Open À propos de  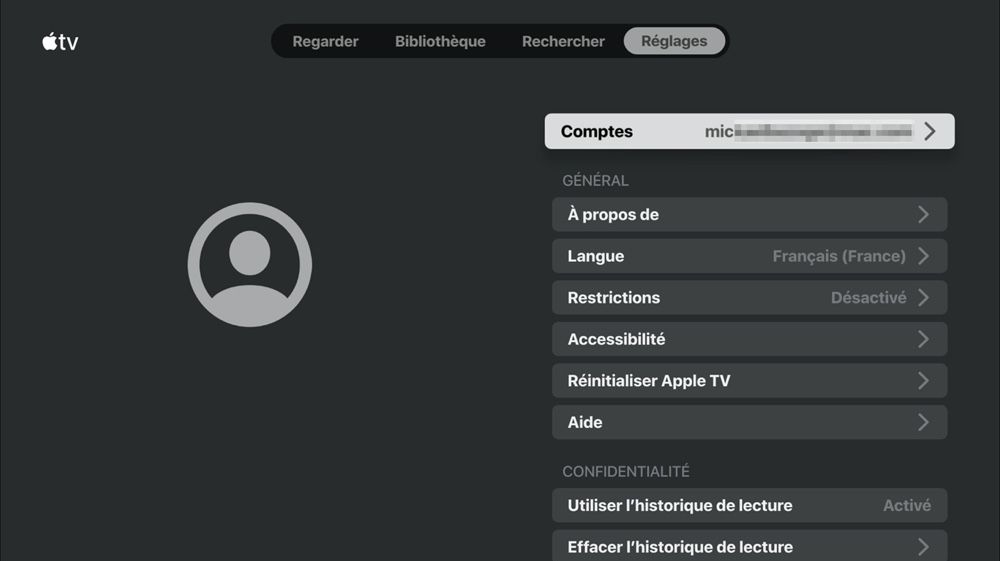coord(749,214)
